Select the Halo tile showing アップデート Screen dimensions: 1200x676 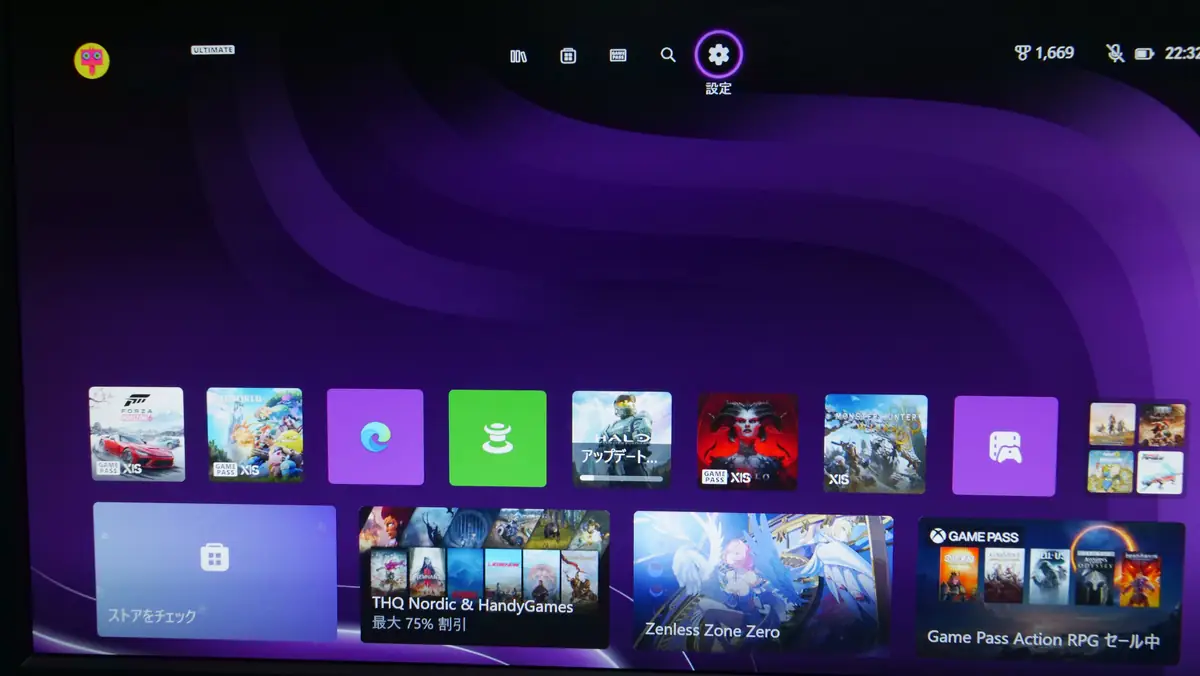click(621, 439)
